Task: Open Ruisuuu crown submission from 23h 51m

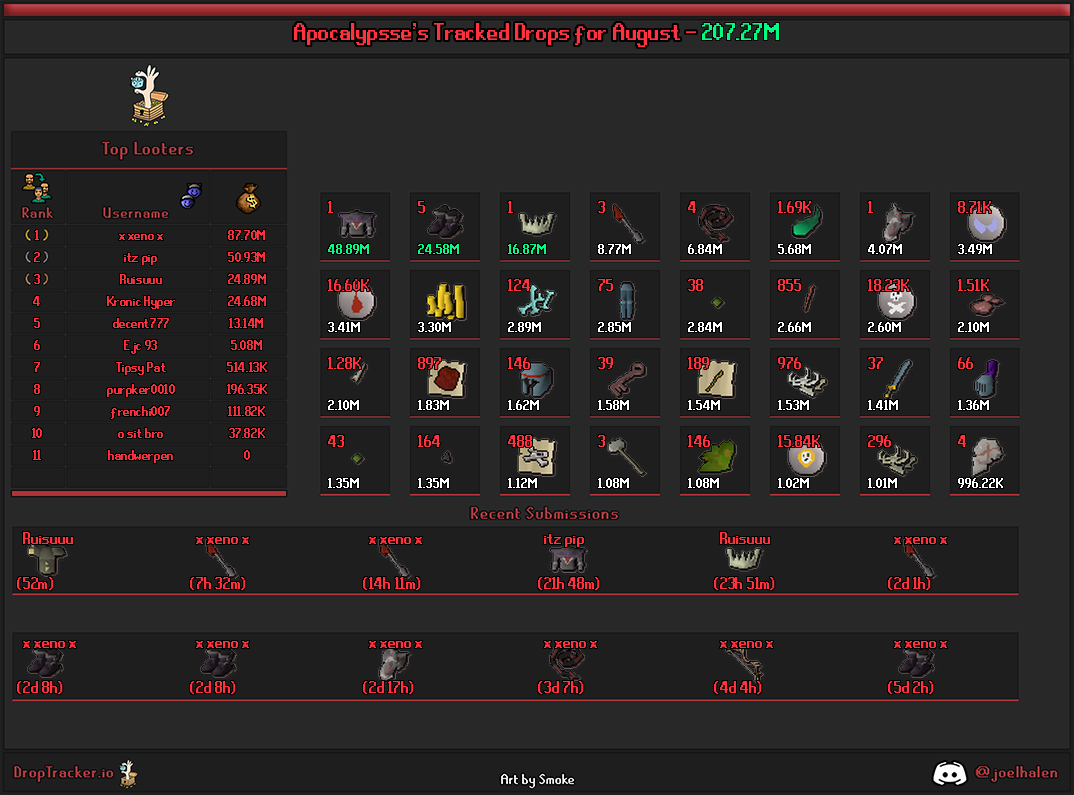Action: point(744,561)
